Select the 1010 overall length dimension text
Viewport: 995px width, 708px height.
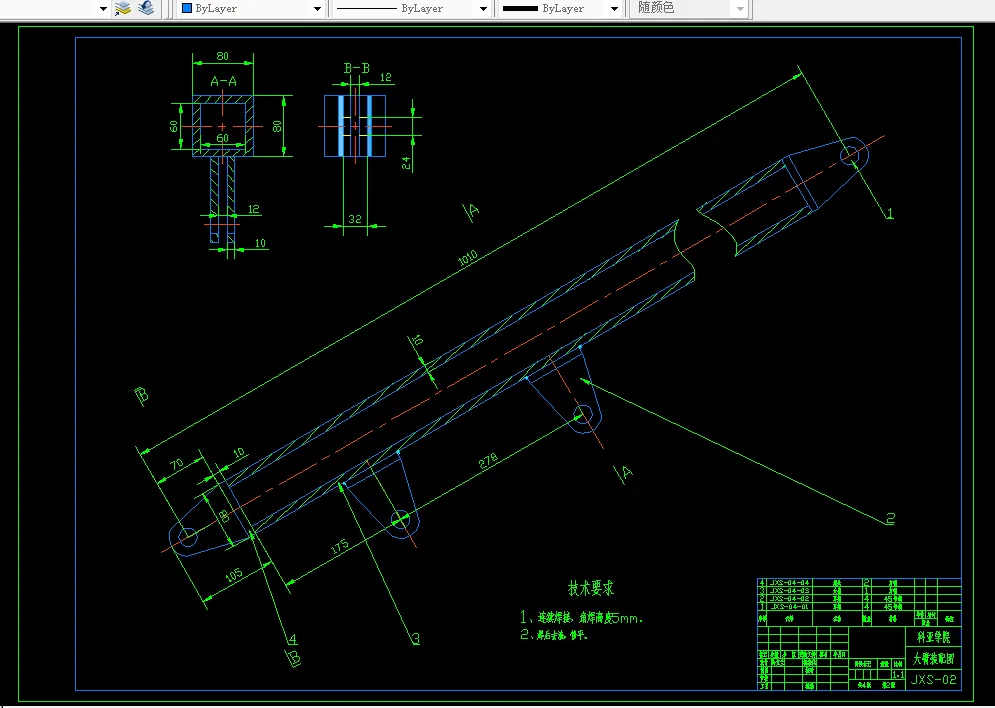point(468,258)
